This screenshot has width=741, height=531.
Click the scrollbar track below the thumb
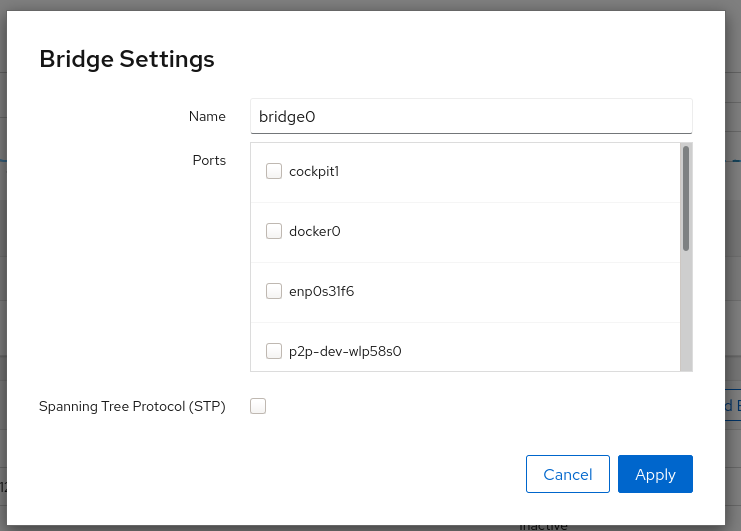pos(686,310)
